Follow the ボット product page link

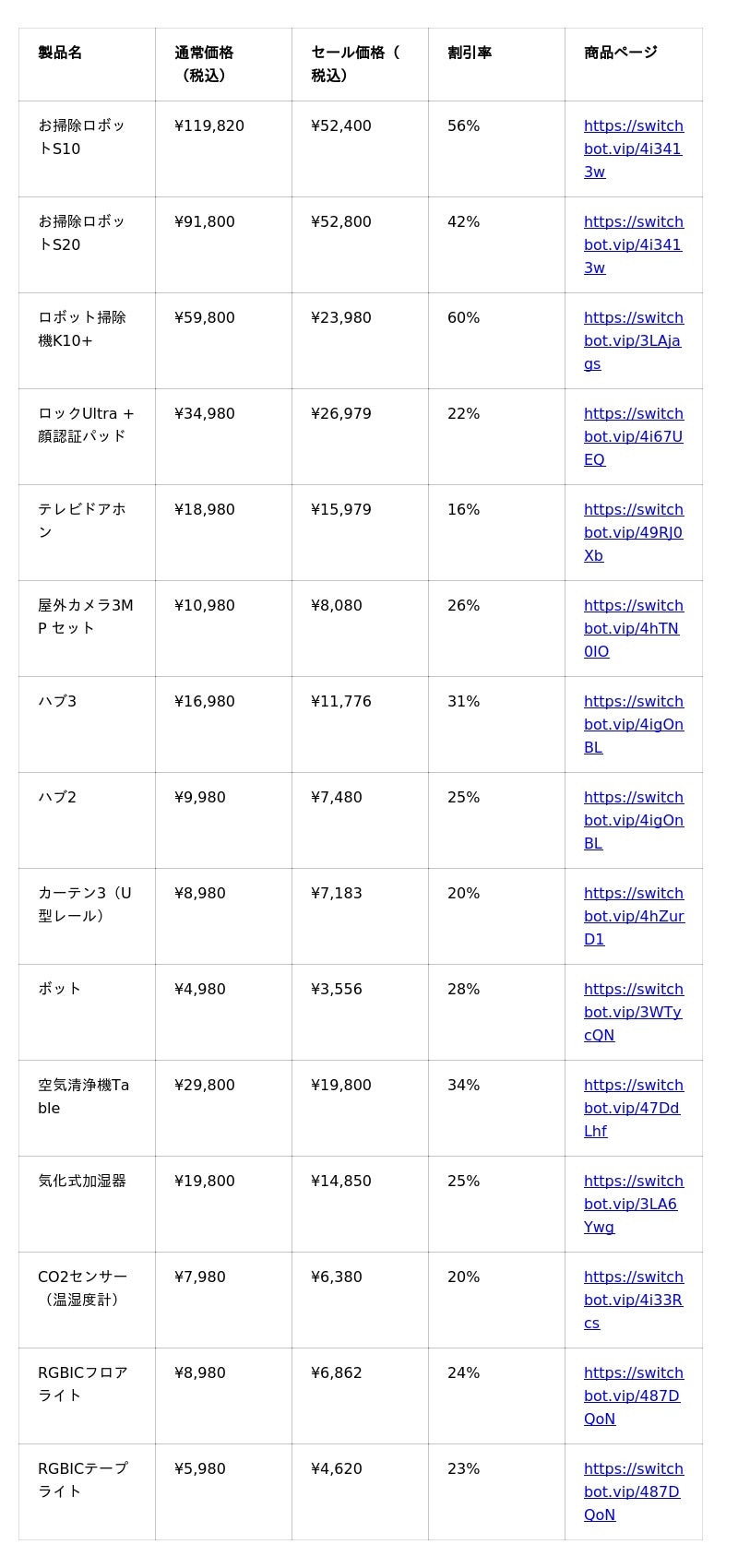(633, 1012)
